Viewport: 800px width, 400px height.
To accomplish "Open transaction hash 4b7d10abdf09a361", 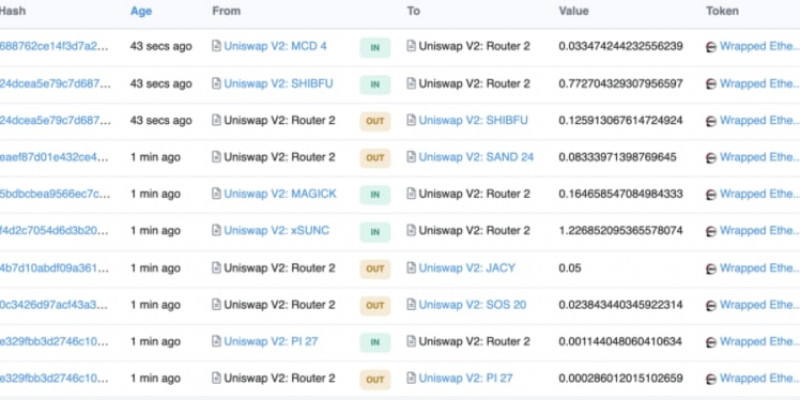I will point(54,268).
